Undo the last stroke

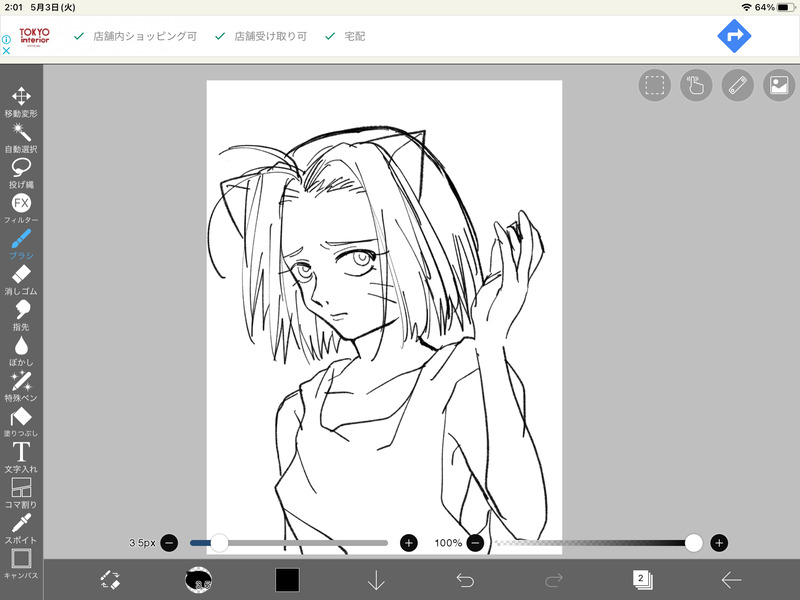tap(465, 580)
